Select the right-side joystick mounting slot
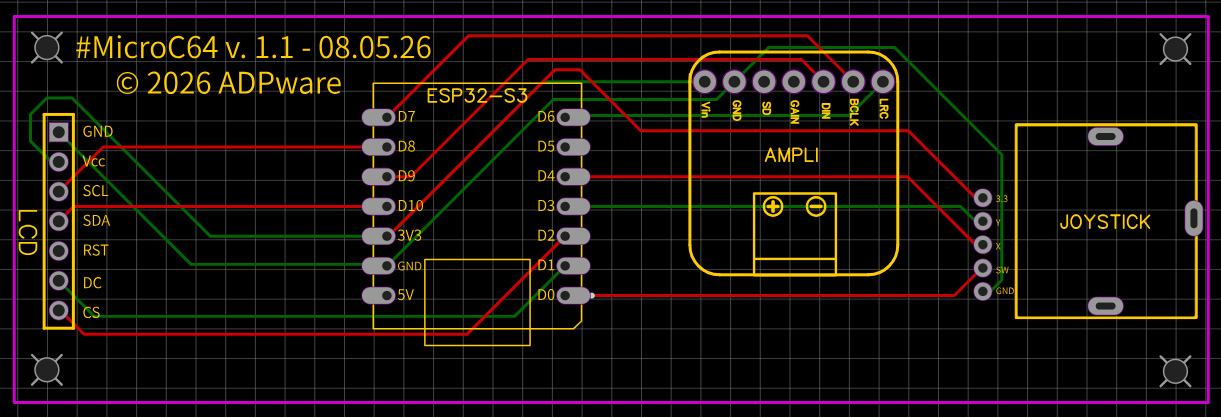 tap(1192, 219)
